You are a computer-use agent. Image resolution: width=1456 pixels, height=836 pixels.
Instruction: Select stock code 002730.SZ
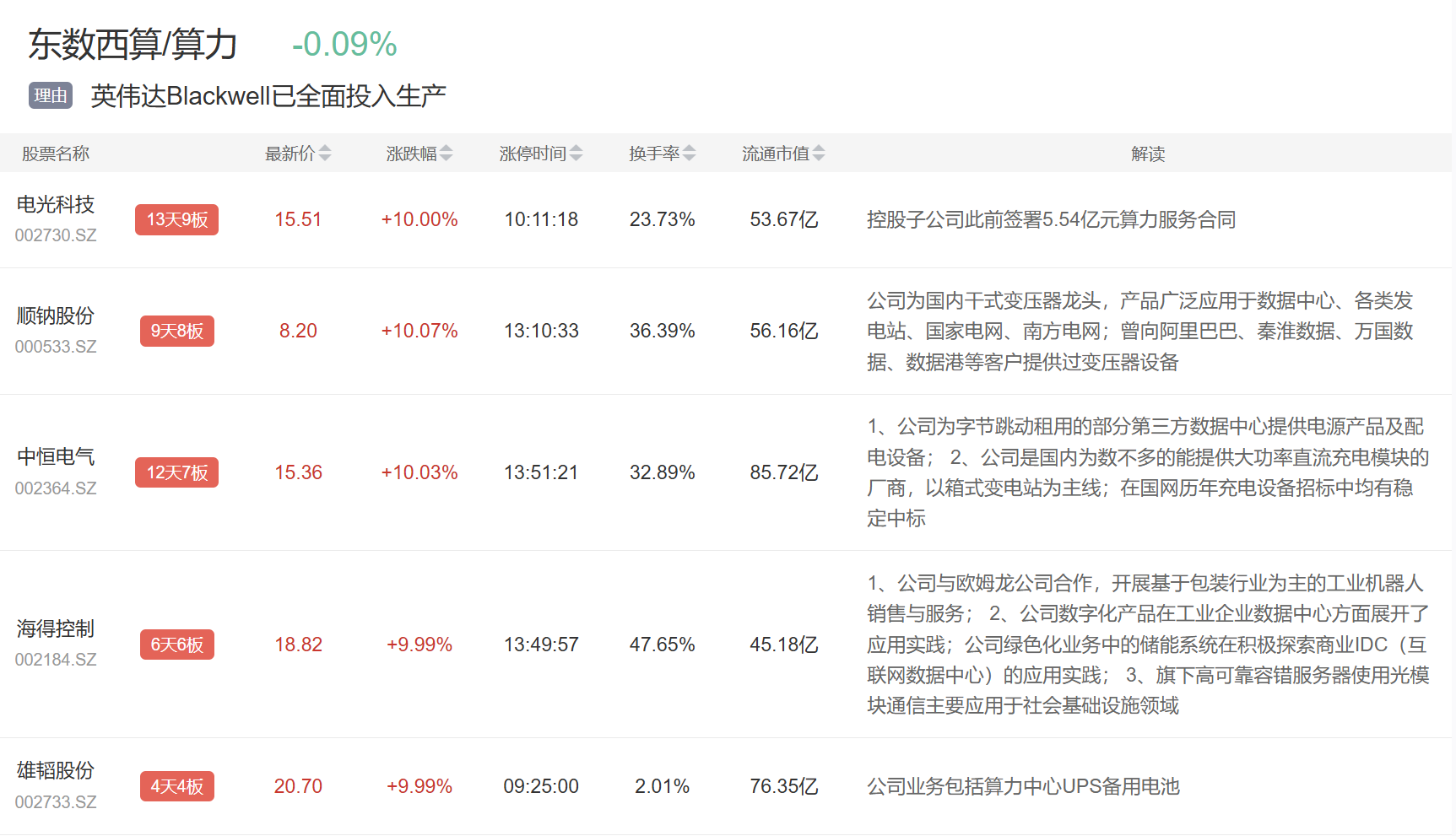click(x=56, y=235)
